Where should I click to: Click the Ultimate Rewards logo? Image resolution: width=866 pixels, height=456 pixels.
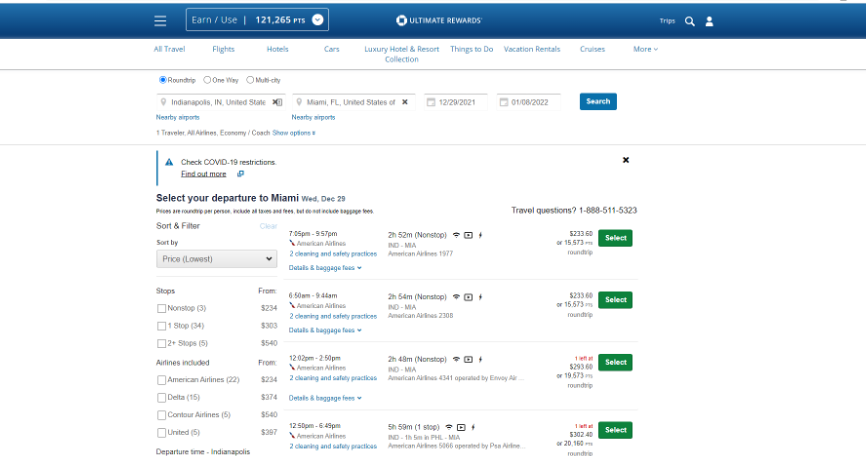pos(439,20)
